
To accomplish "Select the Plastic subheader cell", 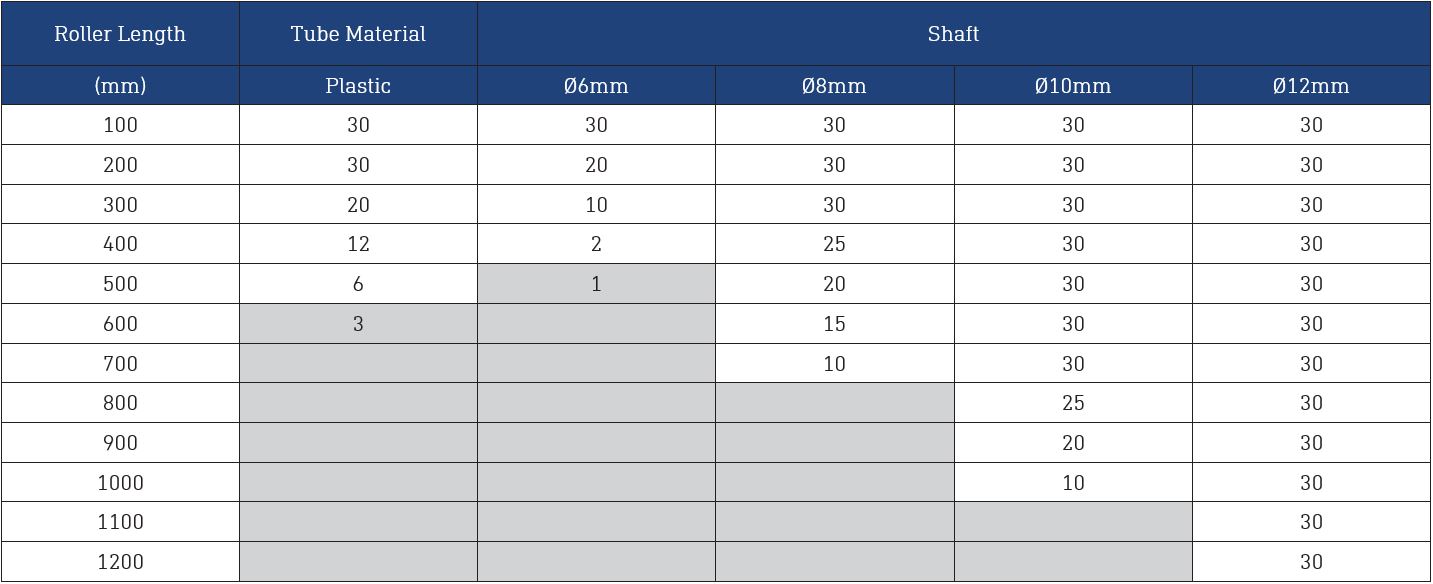I will [x=358, y=86].
